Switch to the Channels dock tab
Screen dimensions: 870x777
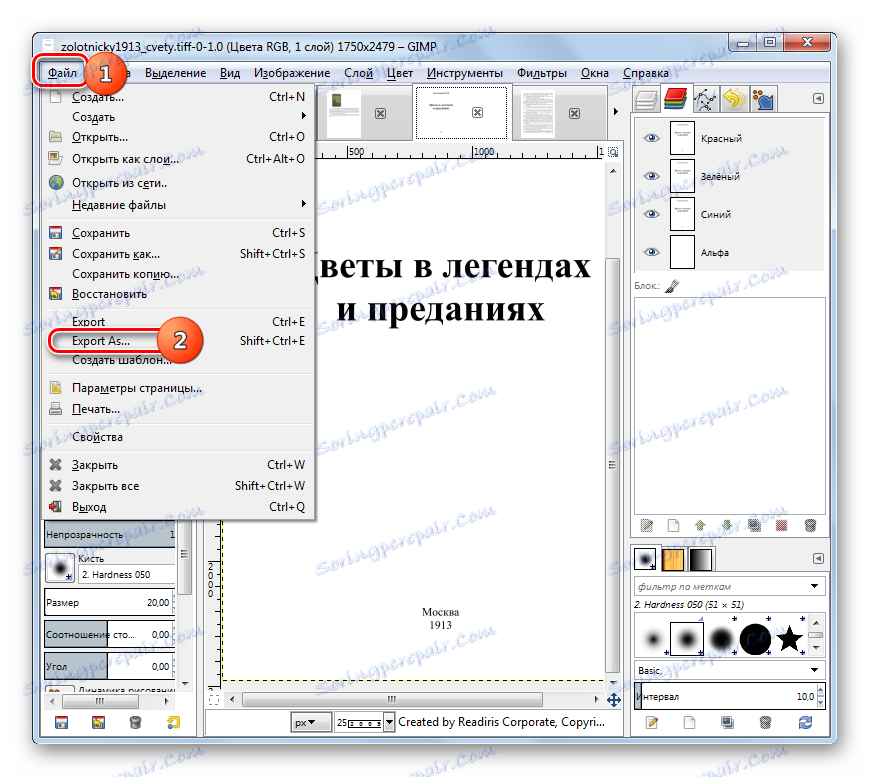675,99
